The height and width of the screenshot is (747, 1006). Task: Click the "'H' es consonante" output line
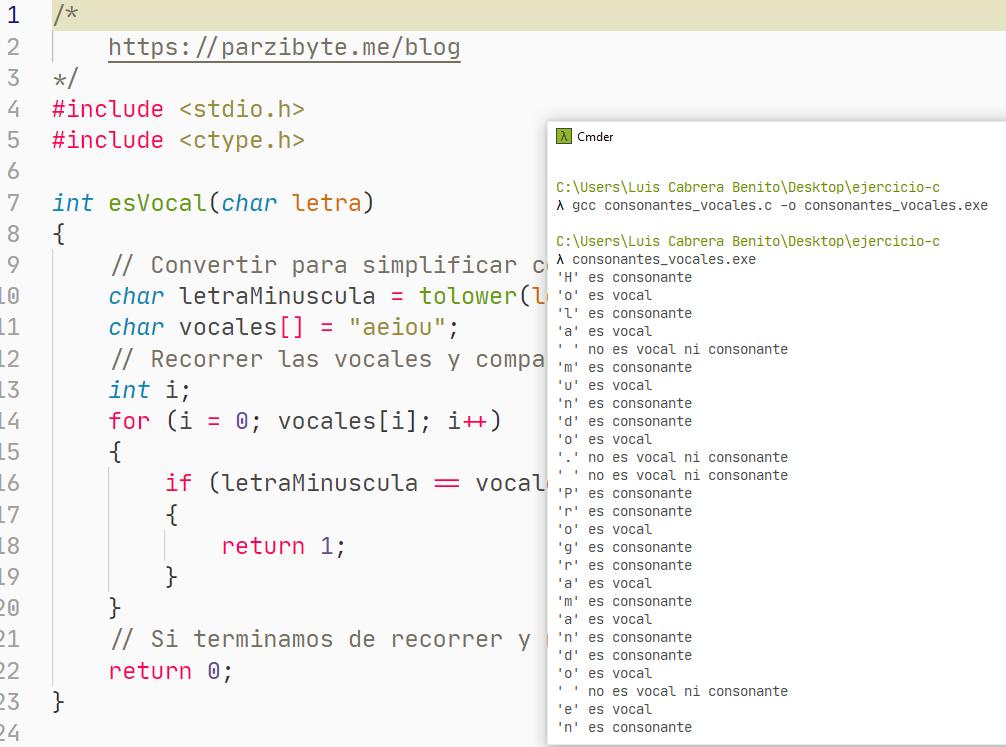624,277
